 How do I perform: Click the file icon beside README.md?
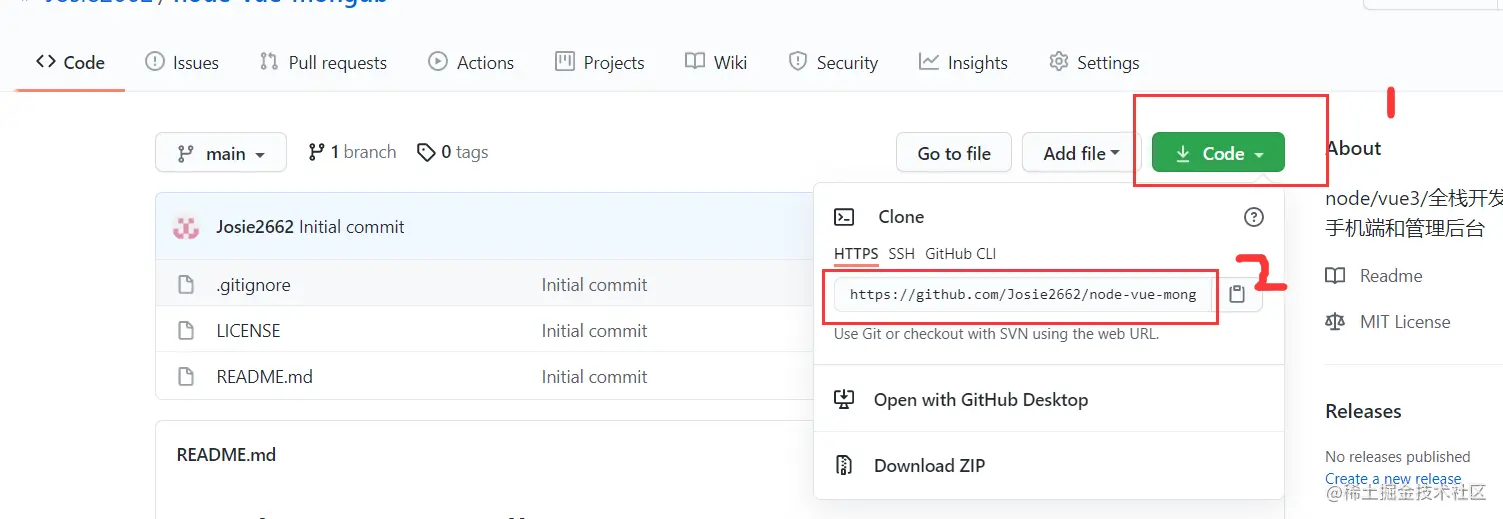coord(185,377)
